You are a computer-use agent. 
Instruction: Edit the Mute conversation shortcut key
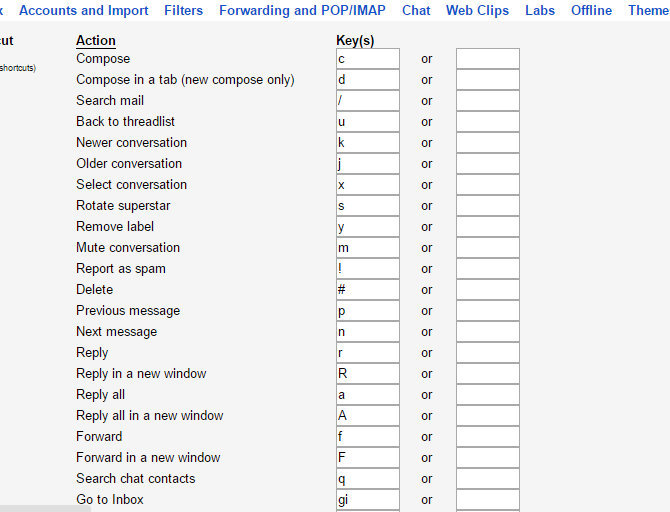click(x=368, y=248)
